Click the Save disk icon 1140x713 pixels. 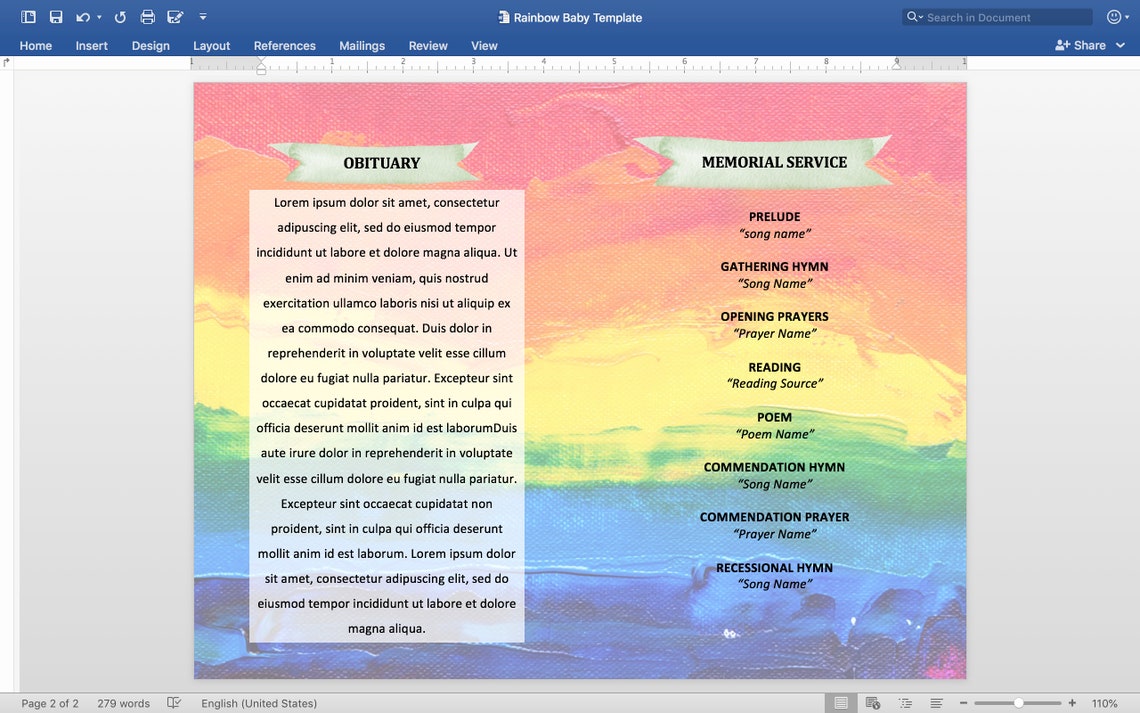[x=56, y=17]
